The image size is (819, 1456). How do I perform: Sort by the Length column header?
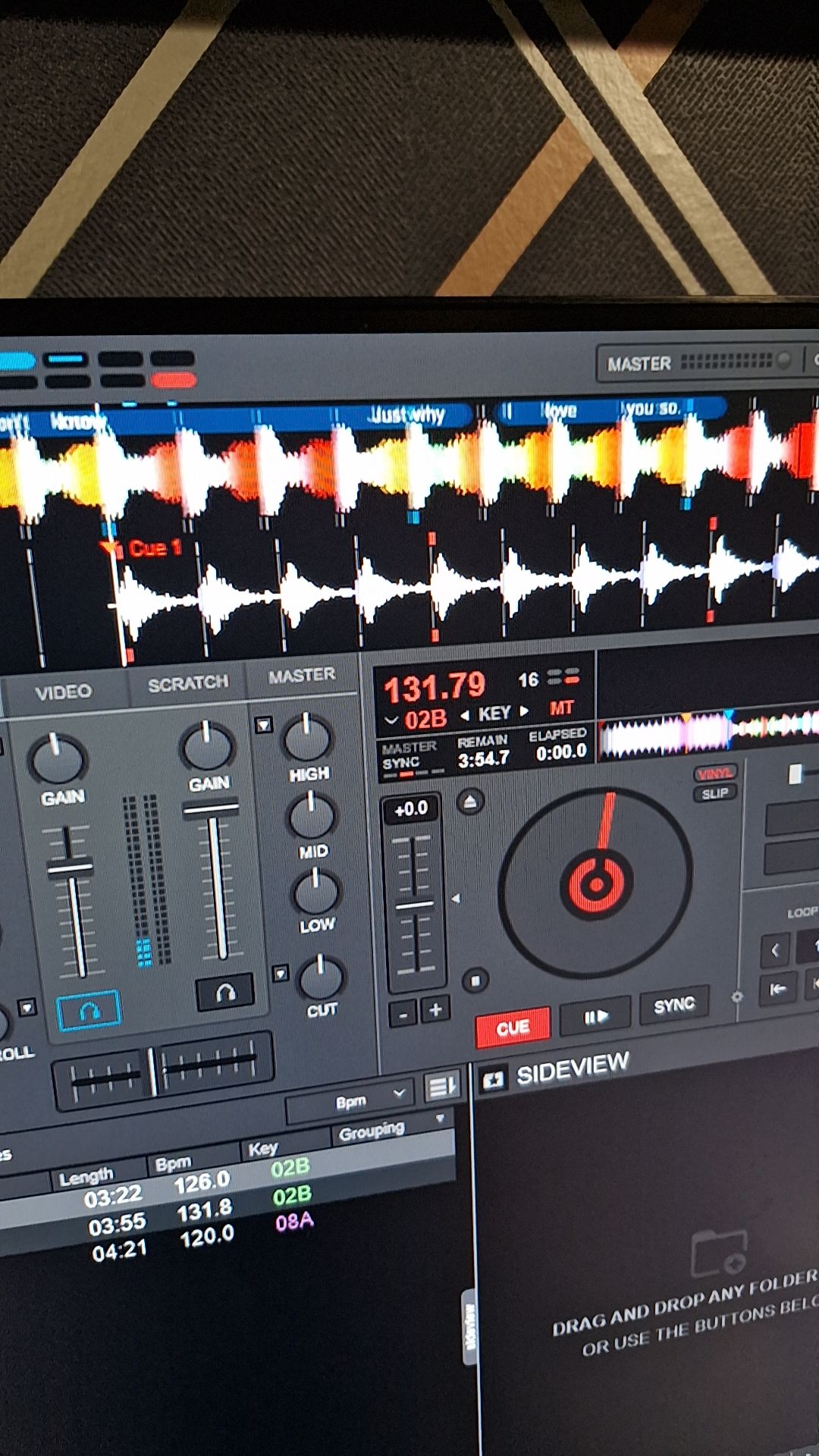[87, 1176]
